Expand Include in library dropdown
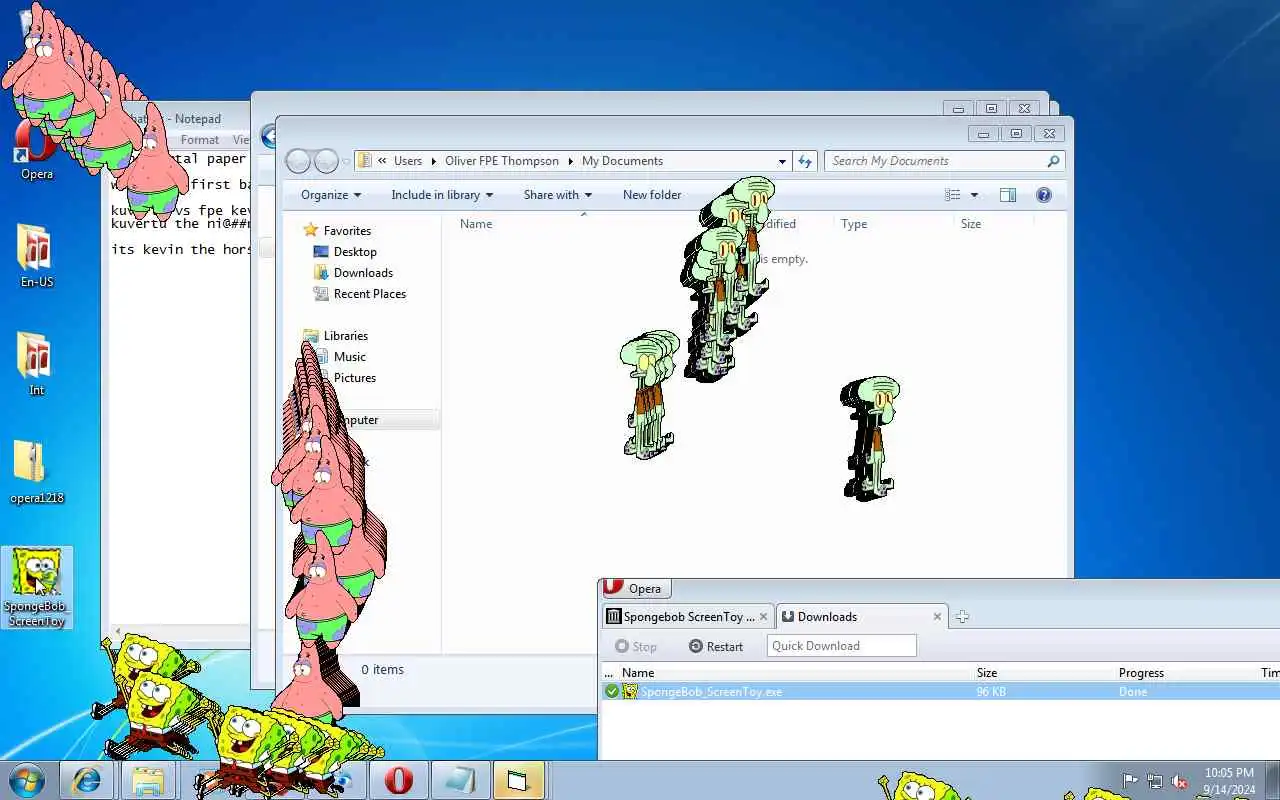 click(443, 195)
